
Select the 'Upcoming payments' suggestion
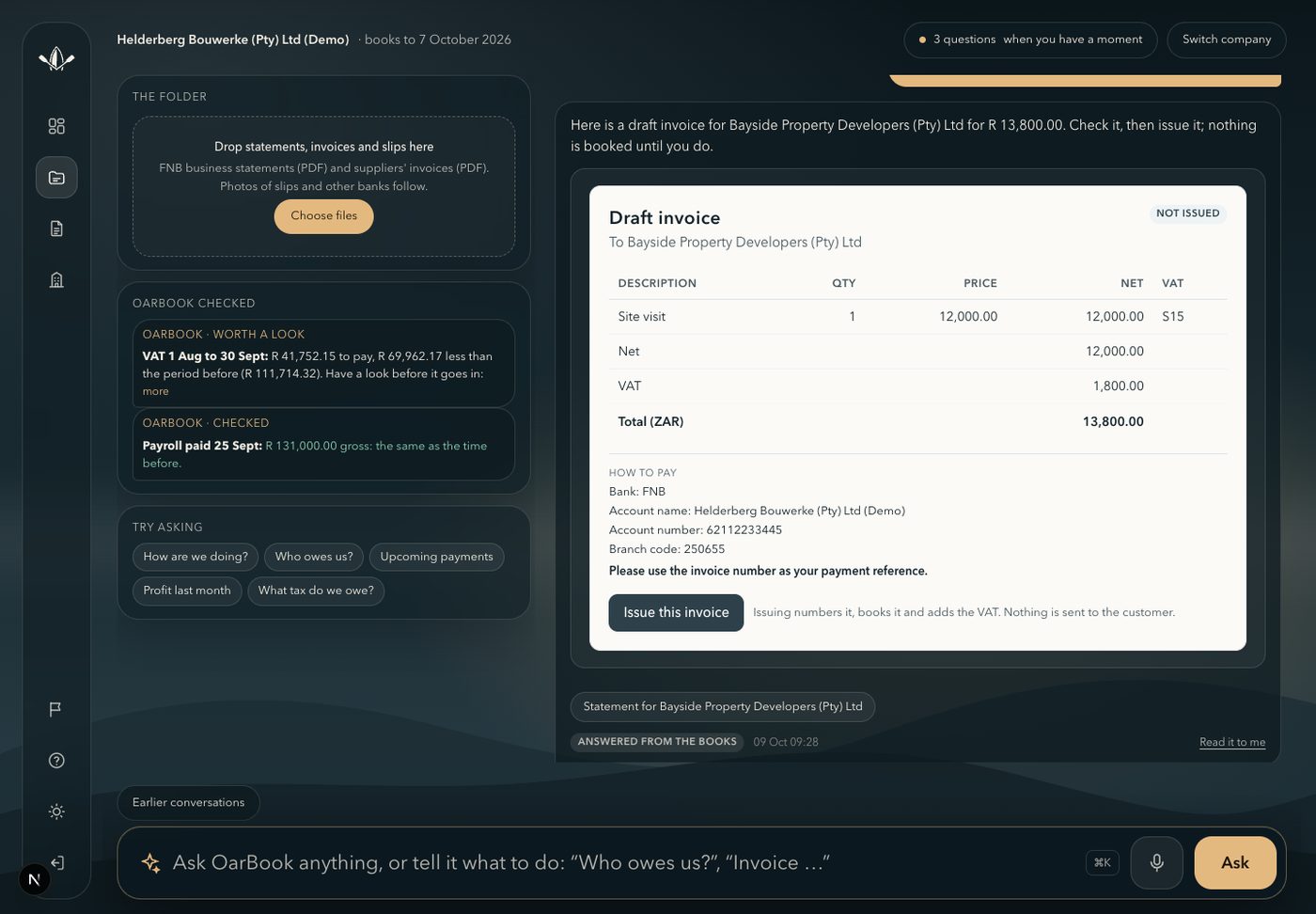click(x=436, y=557)
